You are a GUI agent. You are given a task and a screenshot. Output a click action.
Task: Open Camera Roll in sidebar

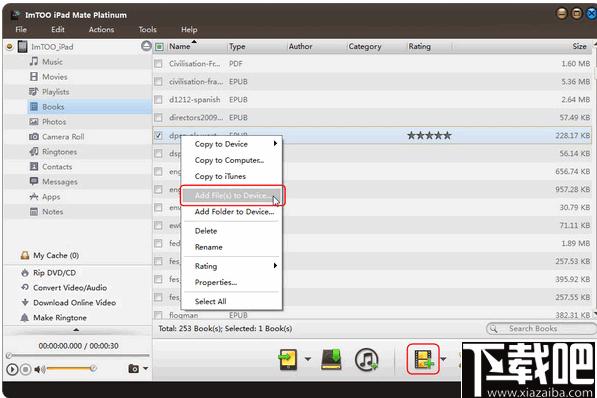click(63, 137)
